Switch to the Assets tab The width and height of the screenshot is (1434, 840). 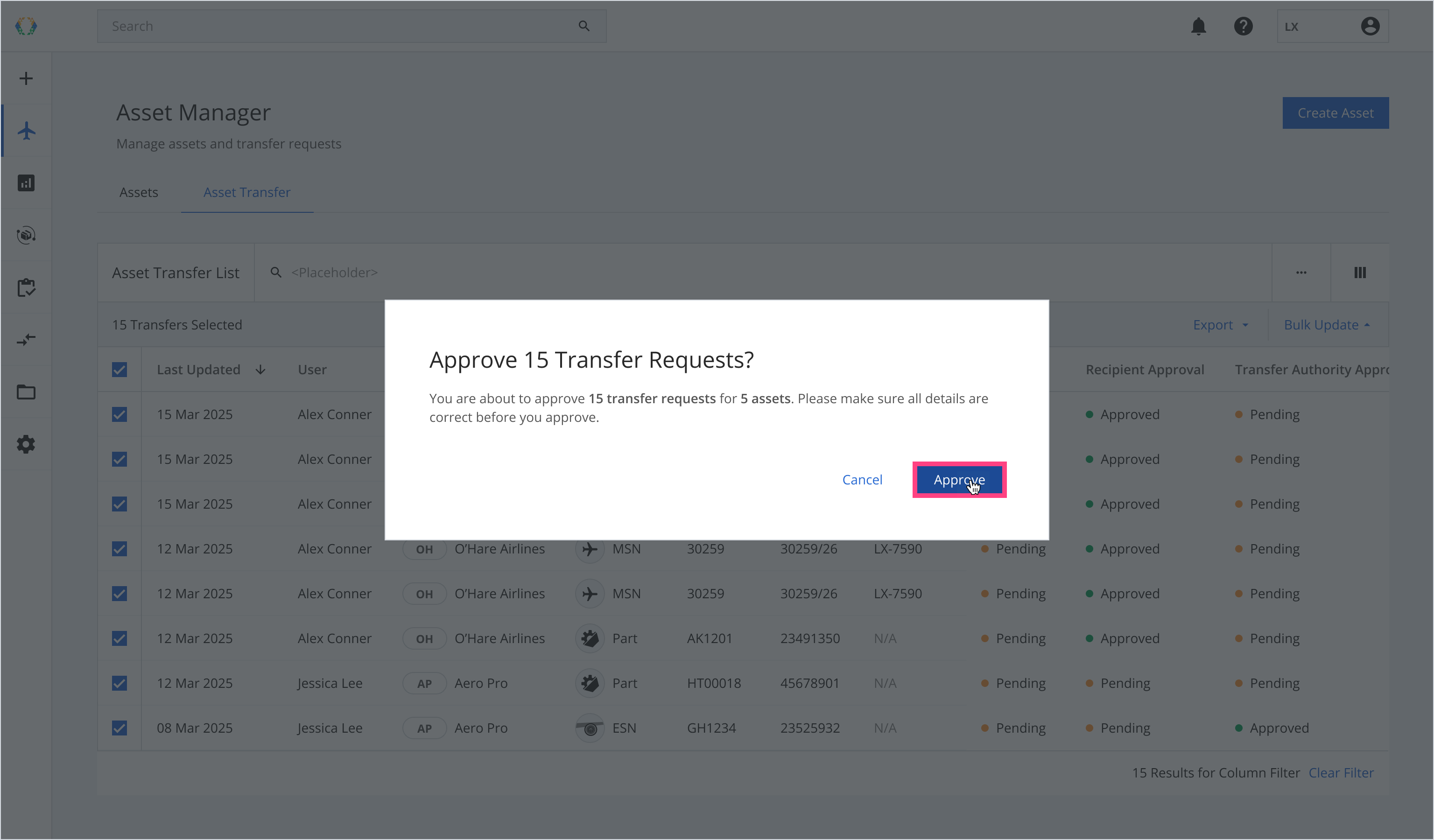click(x=139, y=192)
